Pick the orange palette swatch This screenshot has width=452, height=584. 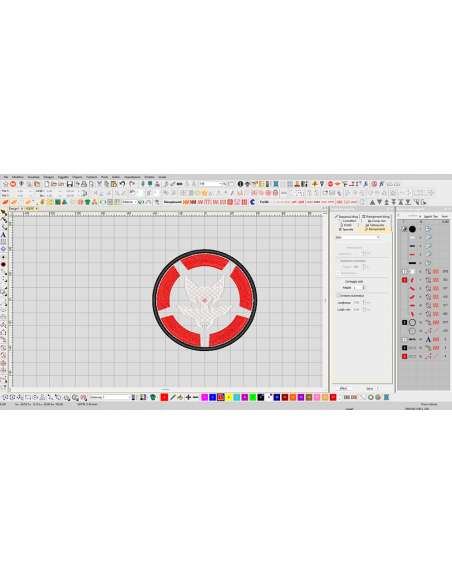pos(293,397)
